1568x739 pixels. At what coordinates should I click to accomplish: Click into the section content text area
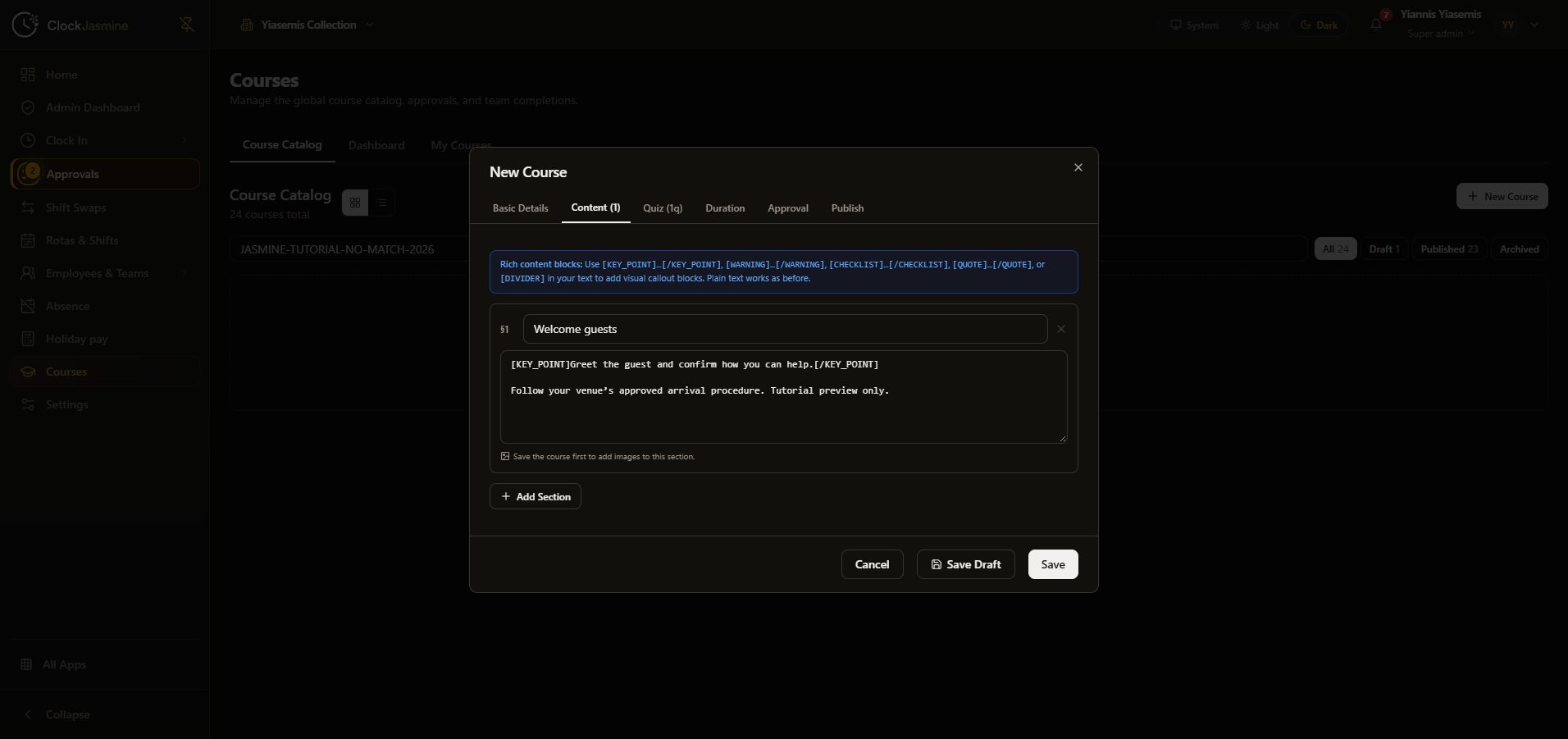click(784, 397)
